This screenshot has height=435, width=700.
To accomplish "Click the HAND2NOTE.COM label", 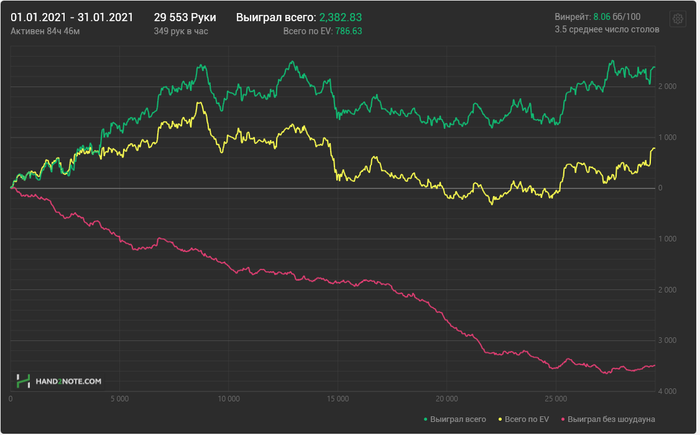I will pyautogui.click(x=68, y=383).
